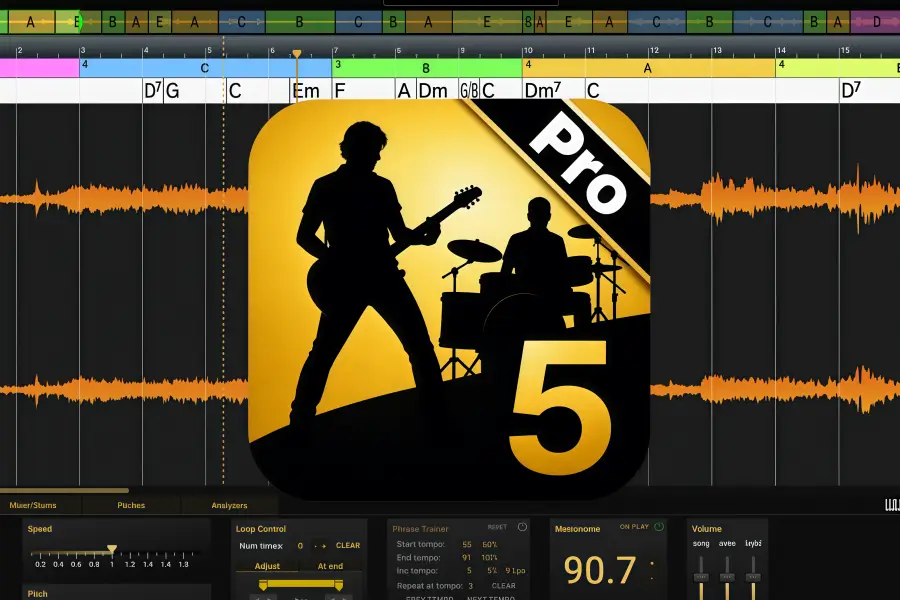This screenshot has width=900, height=600.
Task: Select the green B section bar
Action: [426, 68]
